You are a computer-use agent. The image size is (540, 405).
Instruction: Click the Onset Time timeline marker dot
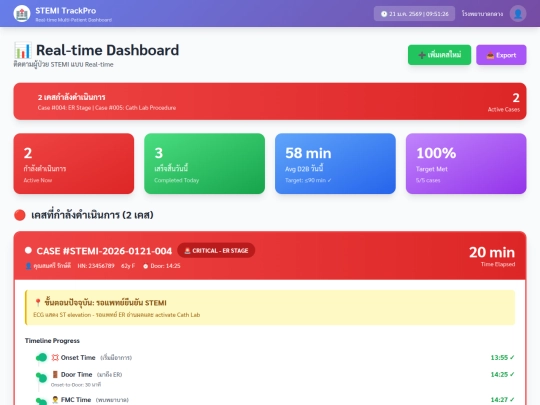pos(42,357)
